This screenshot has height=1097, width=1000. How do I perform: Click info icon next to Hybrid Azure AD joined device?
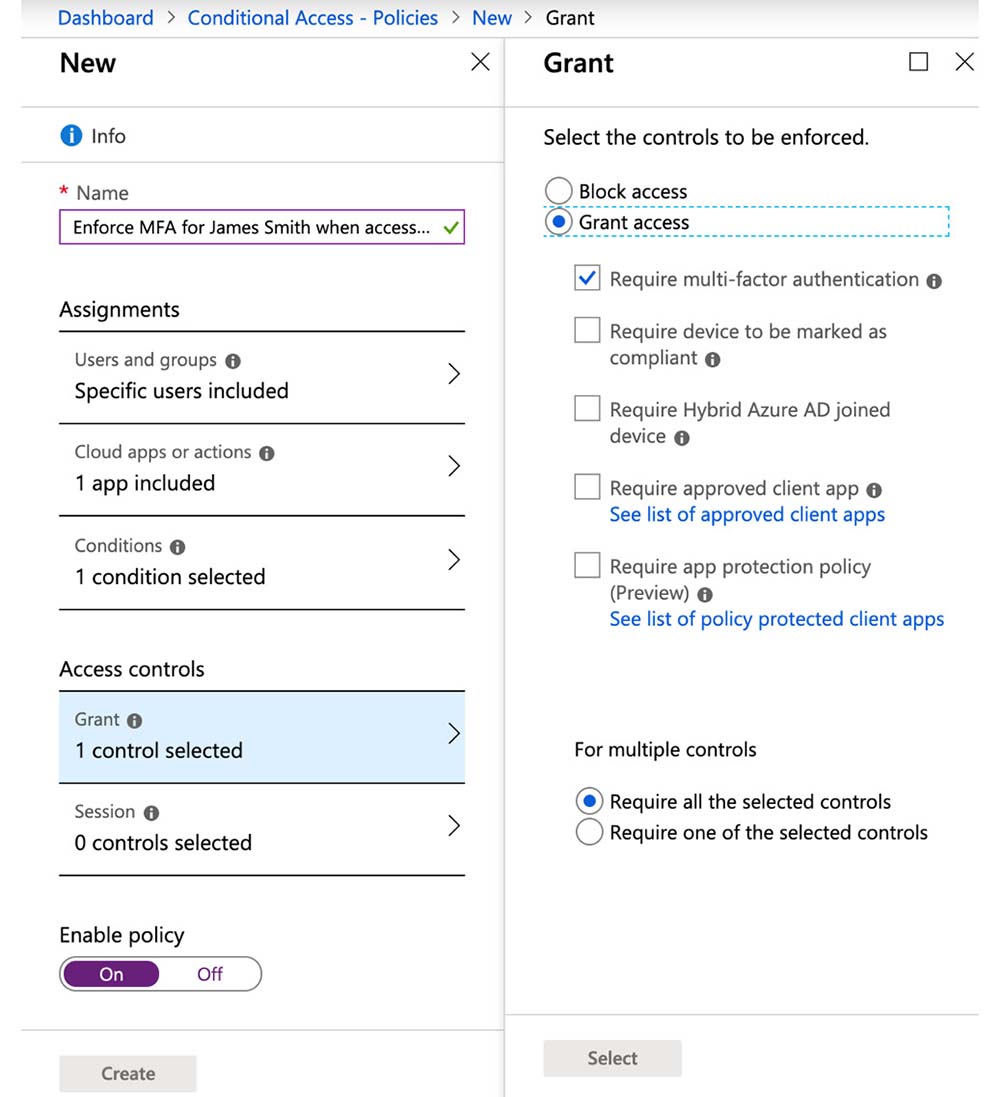pos(682,438)
